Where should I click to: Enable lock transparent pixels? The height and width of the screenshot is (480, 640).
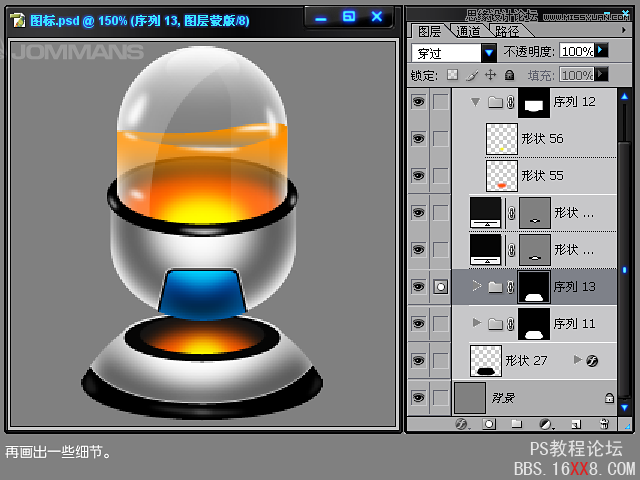452,75
